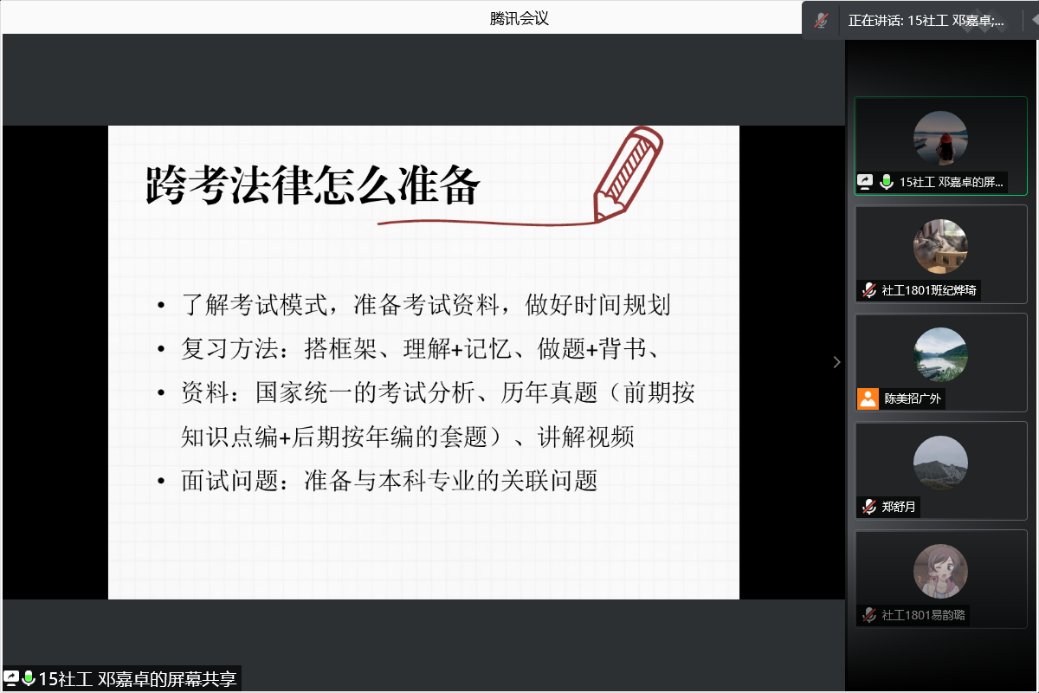1039x693 pixels.
Task: Click the muted mic icon for 社工1801班纪烨琦
Action: pyautogui.click(x=869, y=291)
